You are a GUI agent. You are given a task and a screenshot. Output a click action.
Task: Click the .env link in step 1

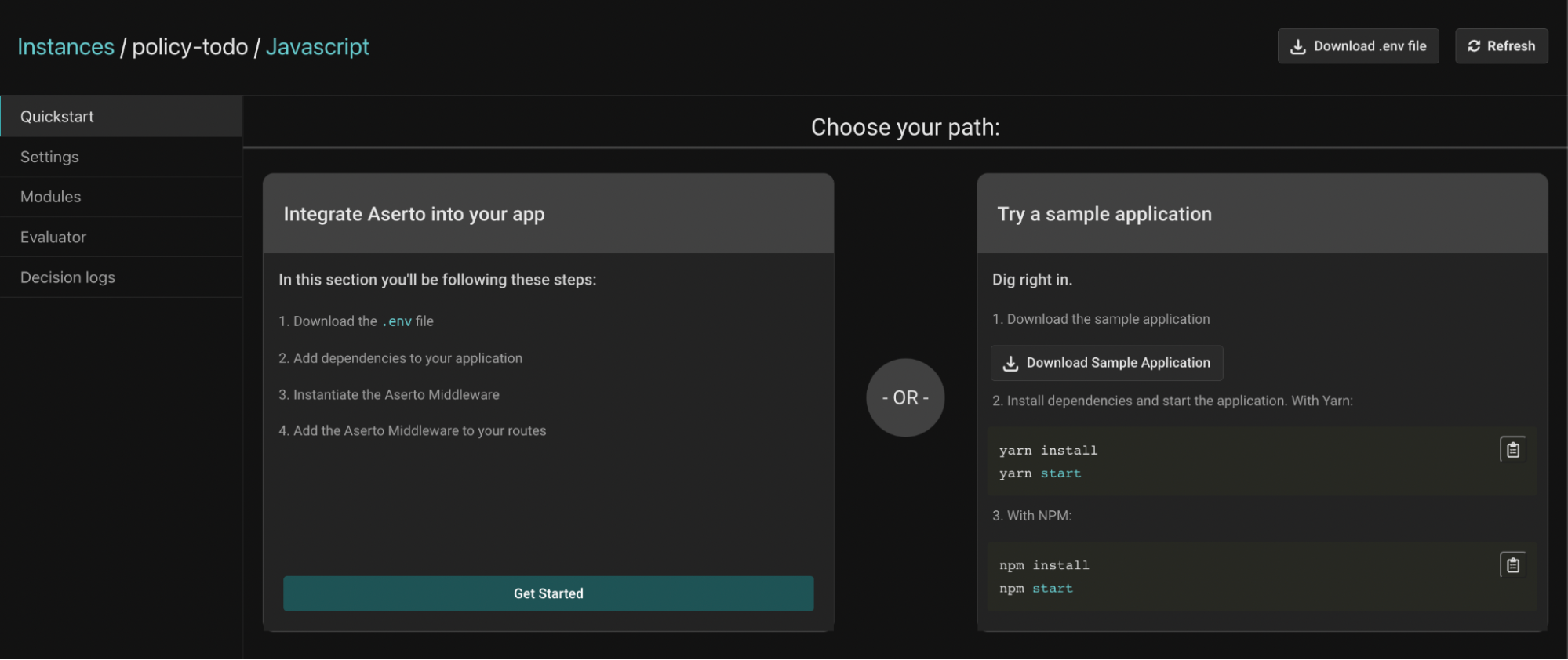[397, 321]
